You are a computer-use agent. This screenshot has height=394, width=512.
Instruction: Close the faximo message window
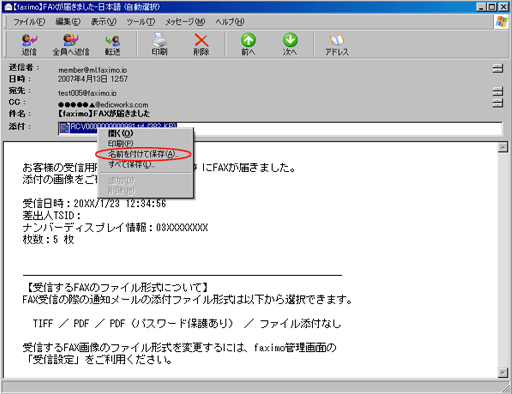click(503, 7)
